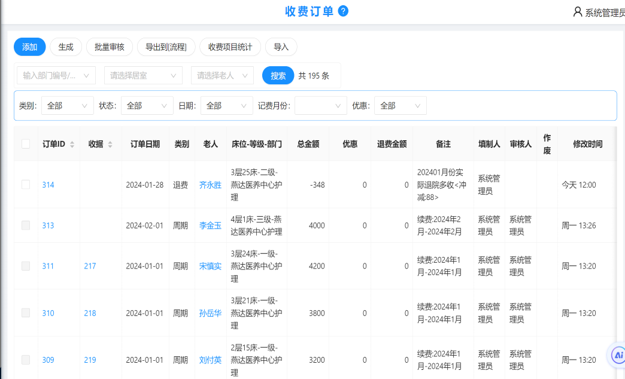
Task: Sort the 收据 column with its sort arrows
Action: [x=110, y=144]
